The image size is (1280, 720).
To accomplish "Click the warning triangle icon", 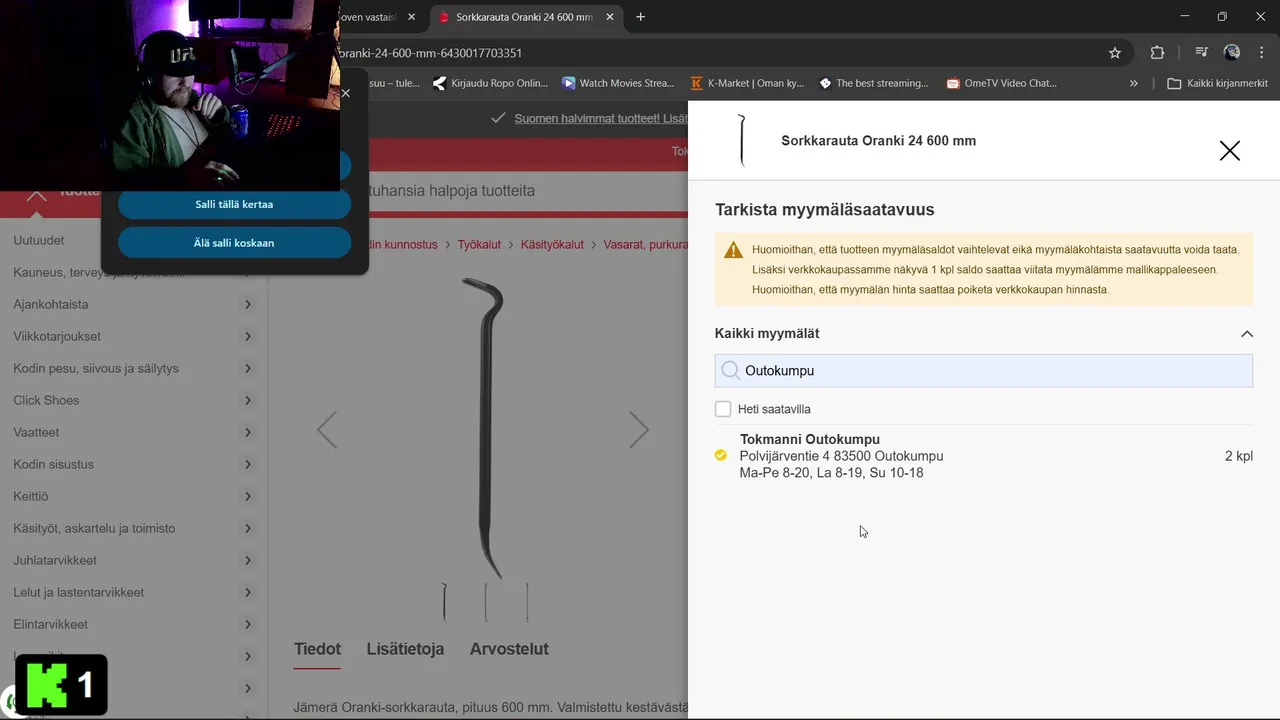I will (734, 250).
